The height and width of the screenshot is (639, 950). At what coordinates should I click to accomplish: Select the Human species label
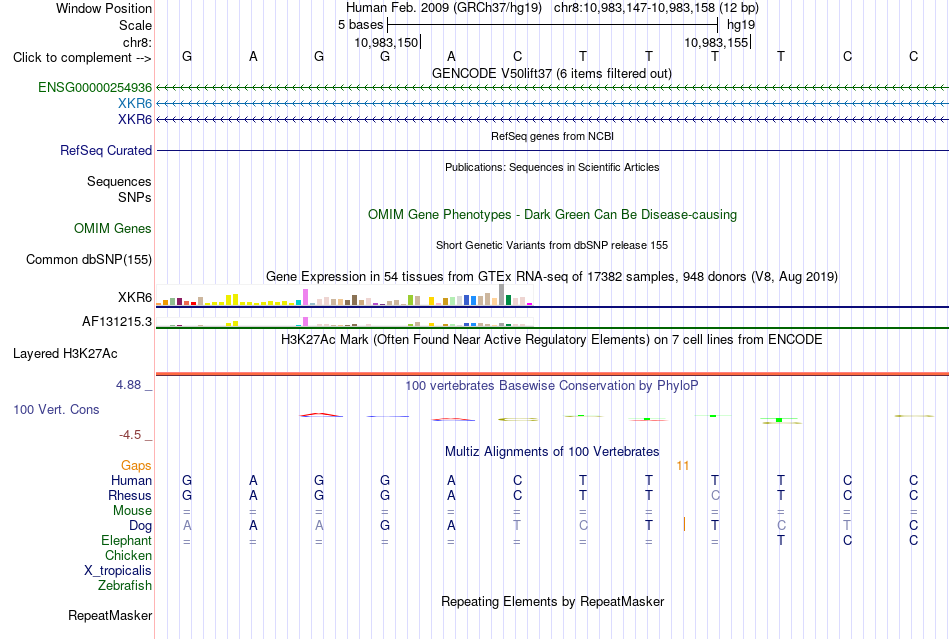(x=131, y=480)
